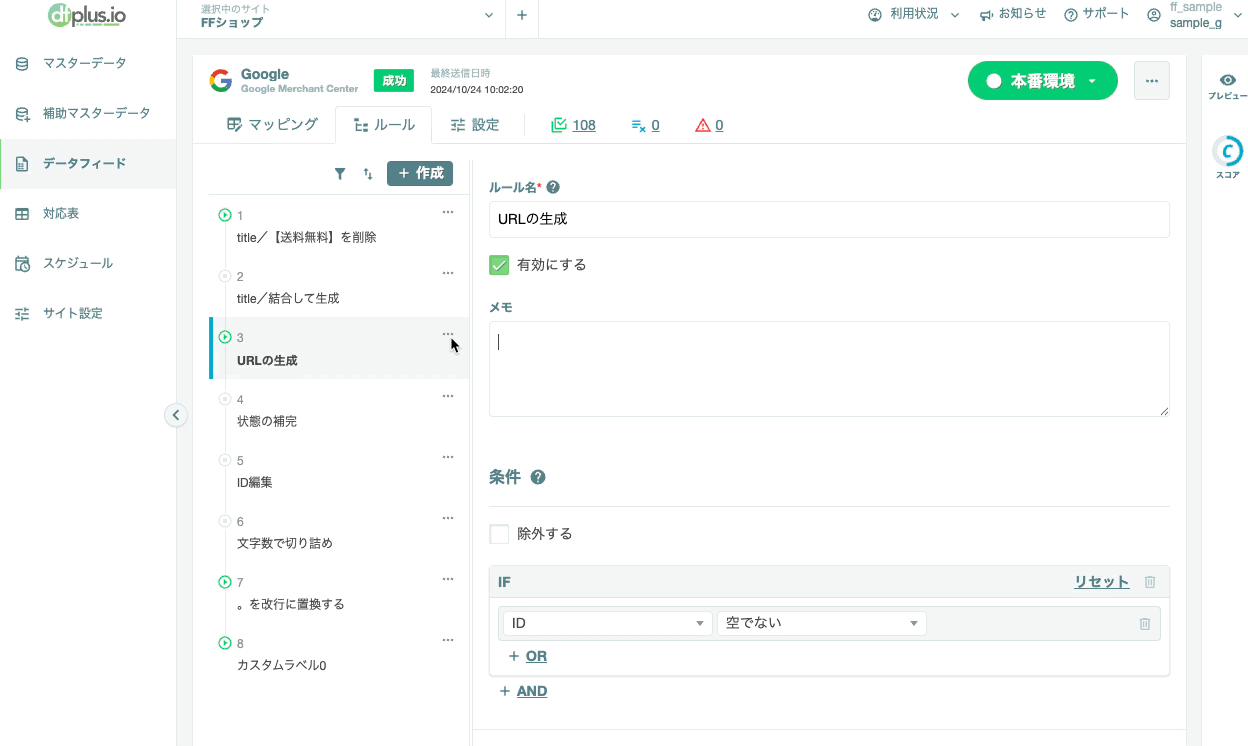Open more menu for URLの生成 rule

pyautogui.click(x=448, y=334)
